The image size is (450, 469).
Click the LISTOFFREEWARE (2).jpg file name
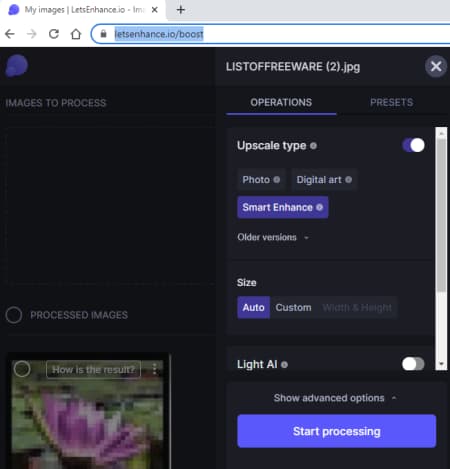tap(293, 67)
